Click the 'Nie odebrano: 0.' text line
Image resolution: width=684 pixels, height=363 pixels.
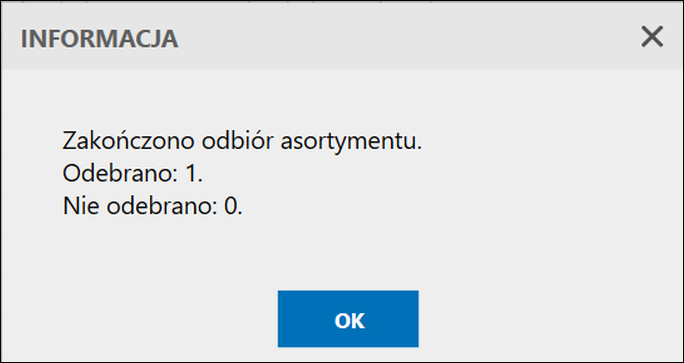tap(152, 206)
